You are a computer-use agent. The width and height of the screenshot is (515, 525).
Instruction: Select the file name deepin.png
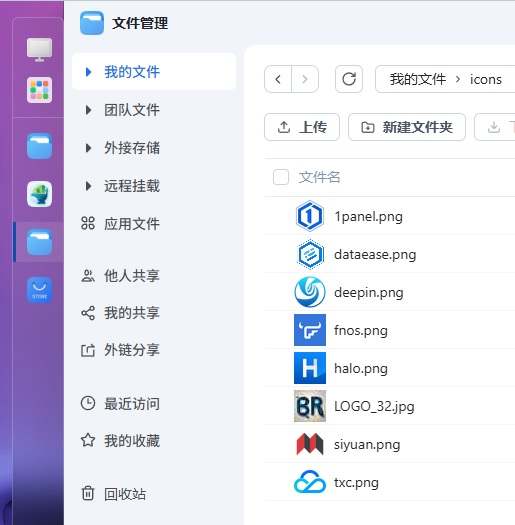(369, 293)
